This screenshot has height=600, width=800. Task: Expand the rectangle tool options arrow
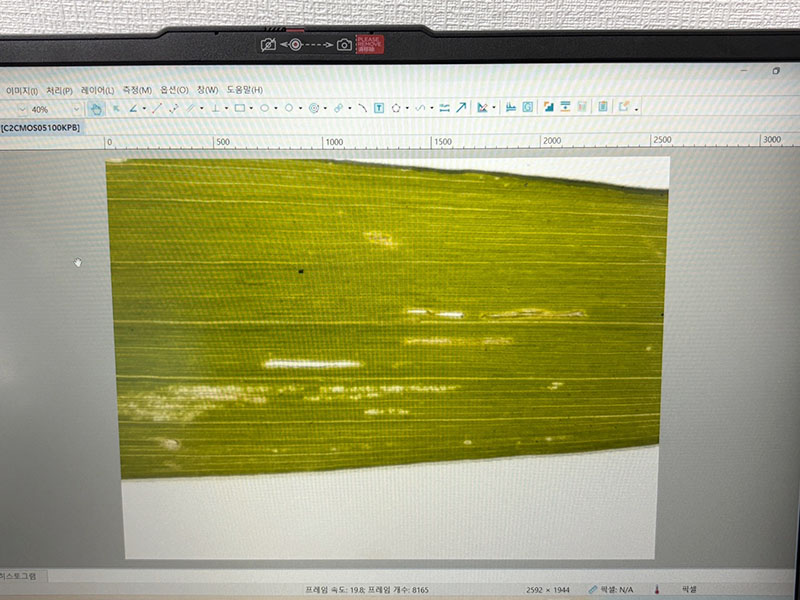coord(251,109)
